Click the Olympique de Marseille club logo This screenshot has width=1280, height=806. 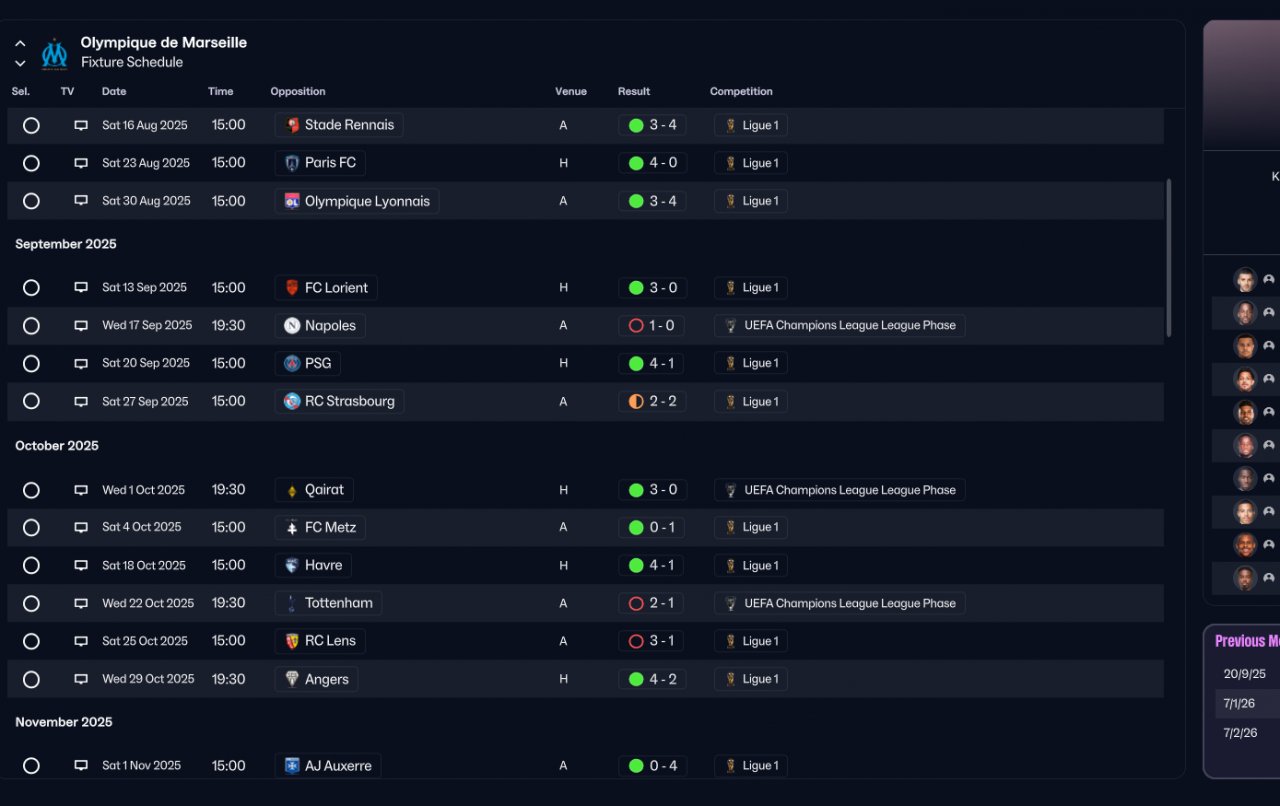(54, 53)
